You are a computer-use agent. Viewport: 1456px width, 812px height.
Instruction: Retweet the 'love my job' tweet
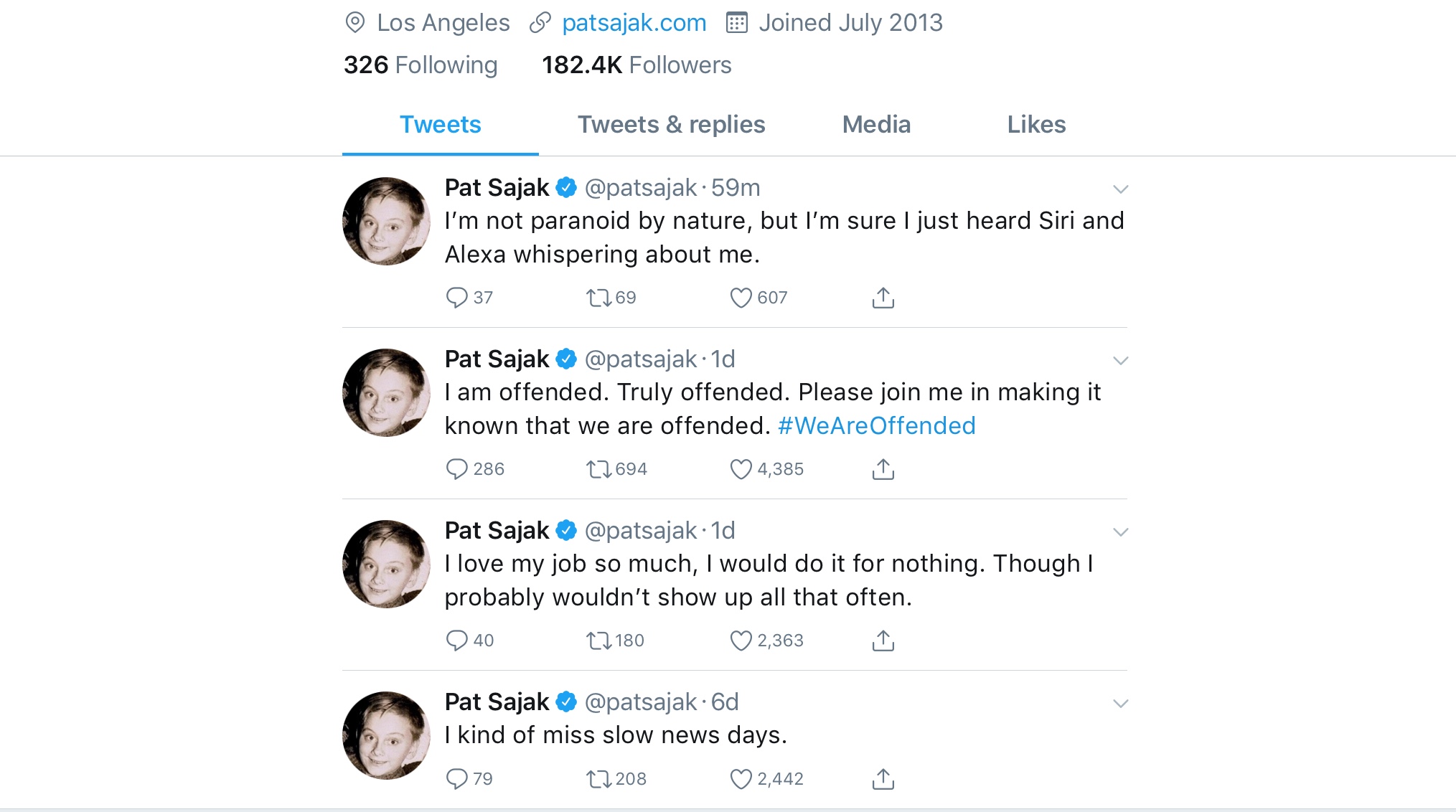(598, 641)
